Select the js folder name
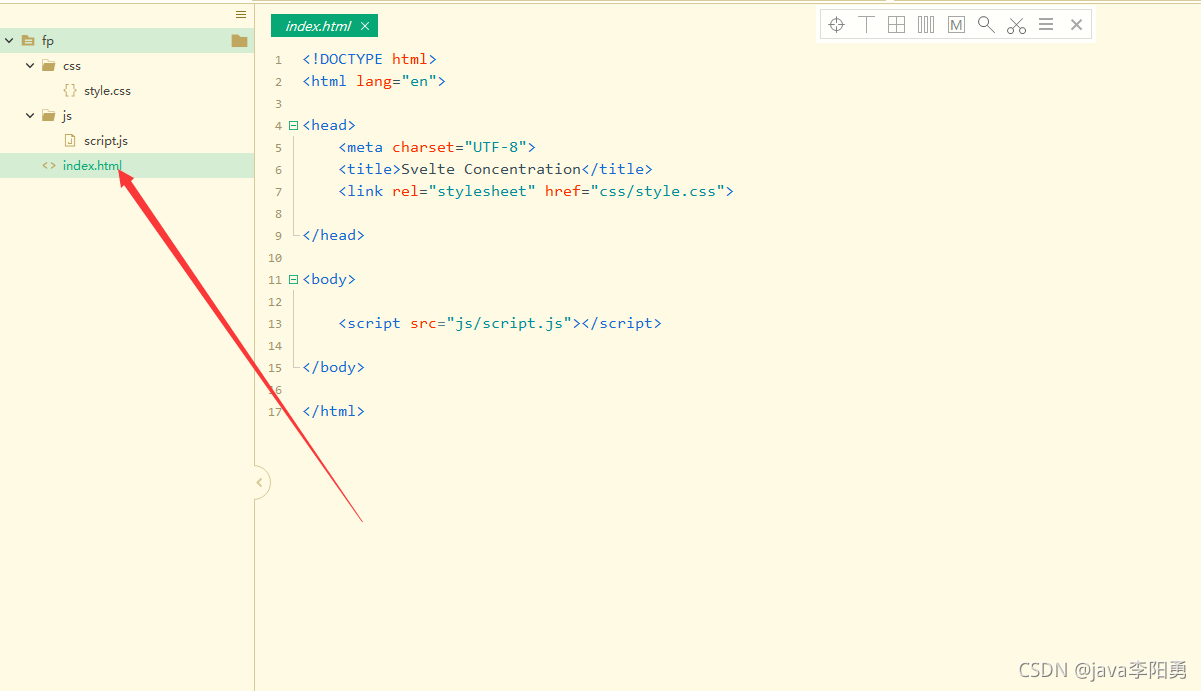1201x691 pixels. tap(67, 116)
